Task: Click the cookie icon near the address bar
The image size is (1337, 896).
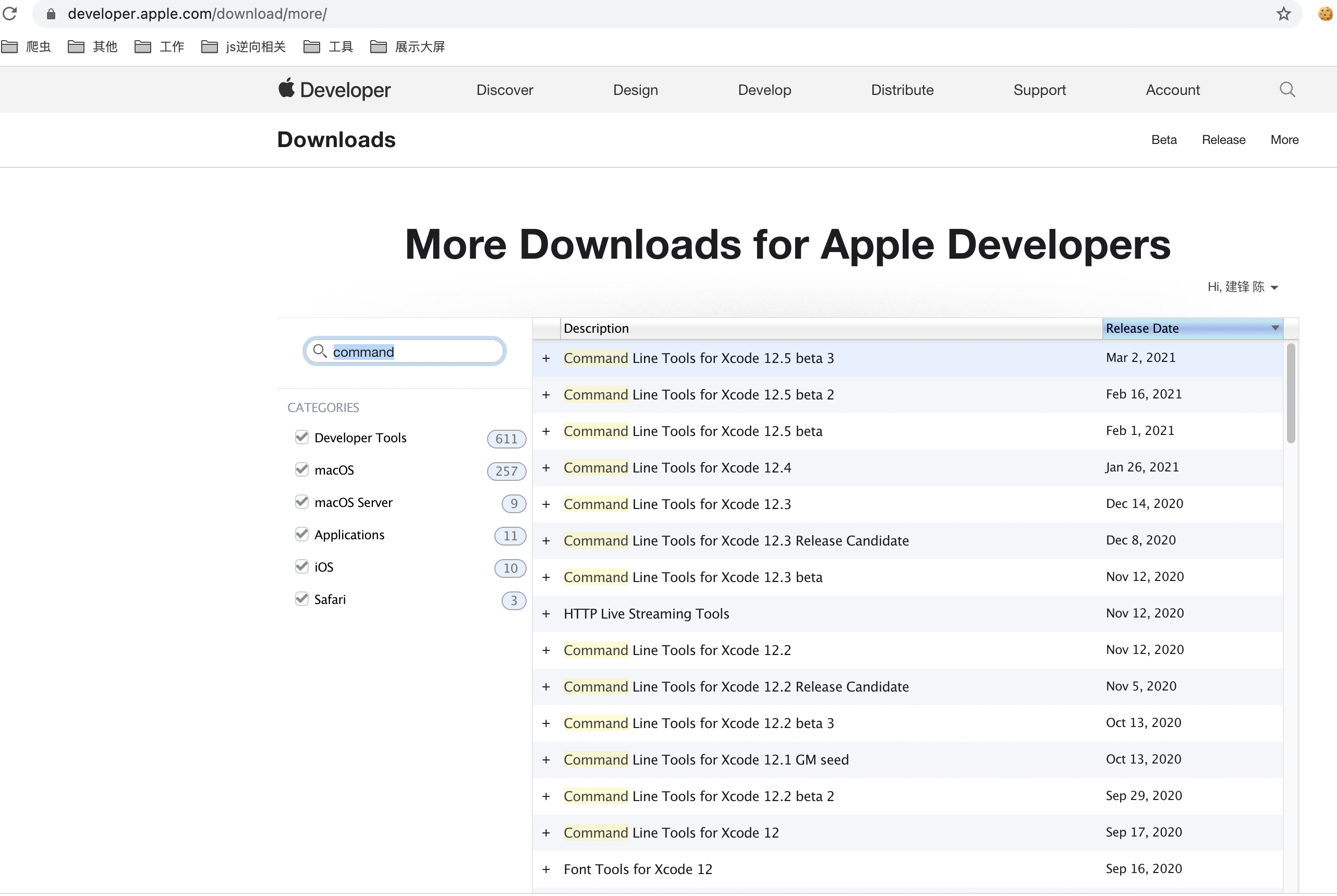Action: 1324,14
